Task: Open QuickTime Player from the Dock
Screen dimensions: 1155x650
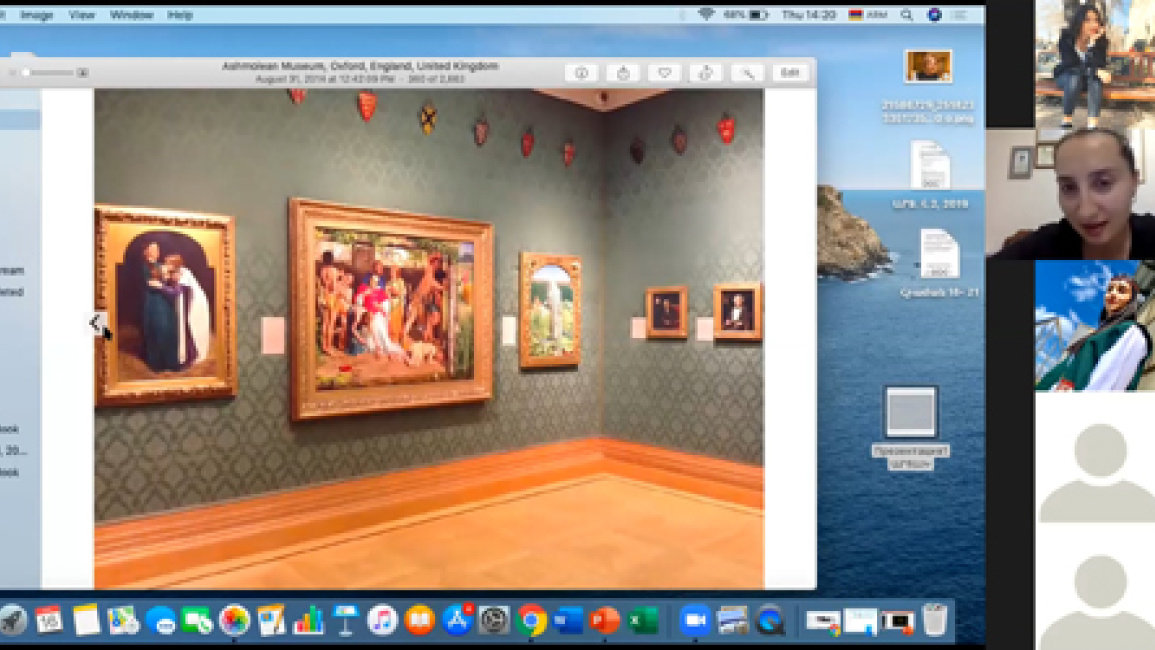Action: (x=770, y=621)
